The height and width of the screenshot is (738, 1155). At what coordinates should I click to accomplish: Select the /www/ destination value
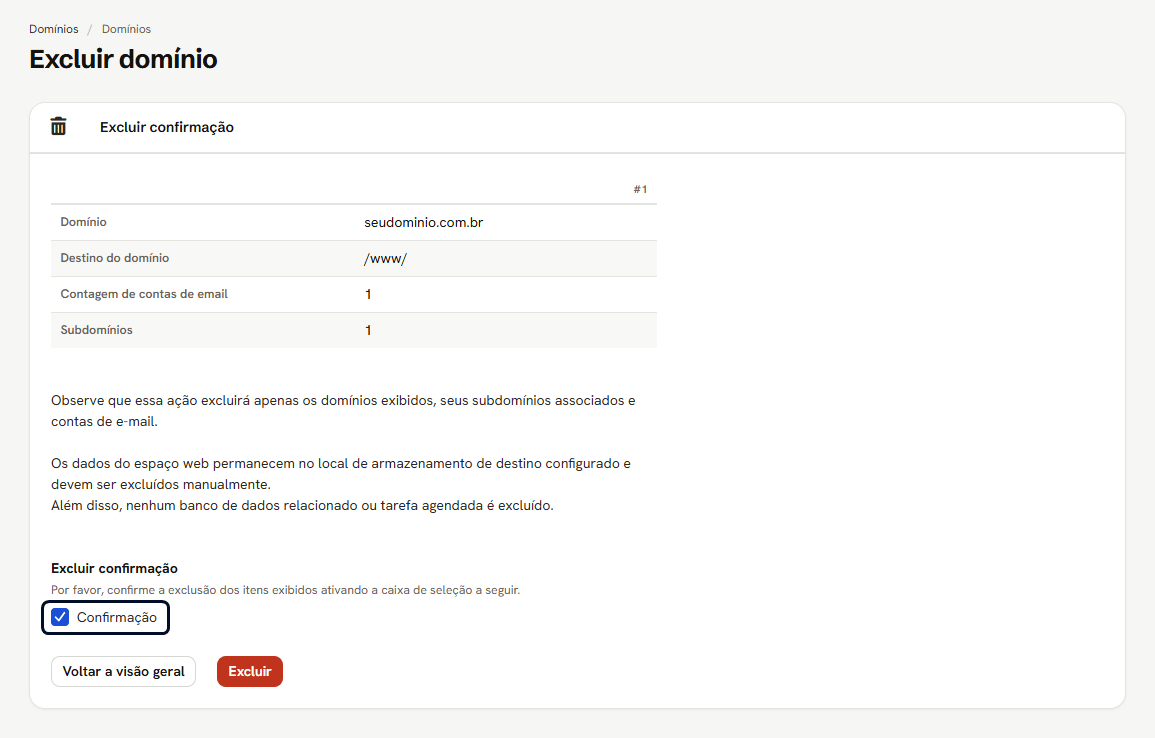385,259
